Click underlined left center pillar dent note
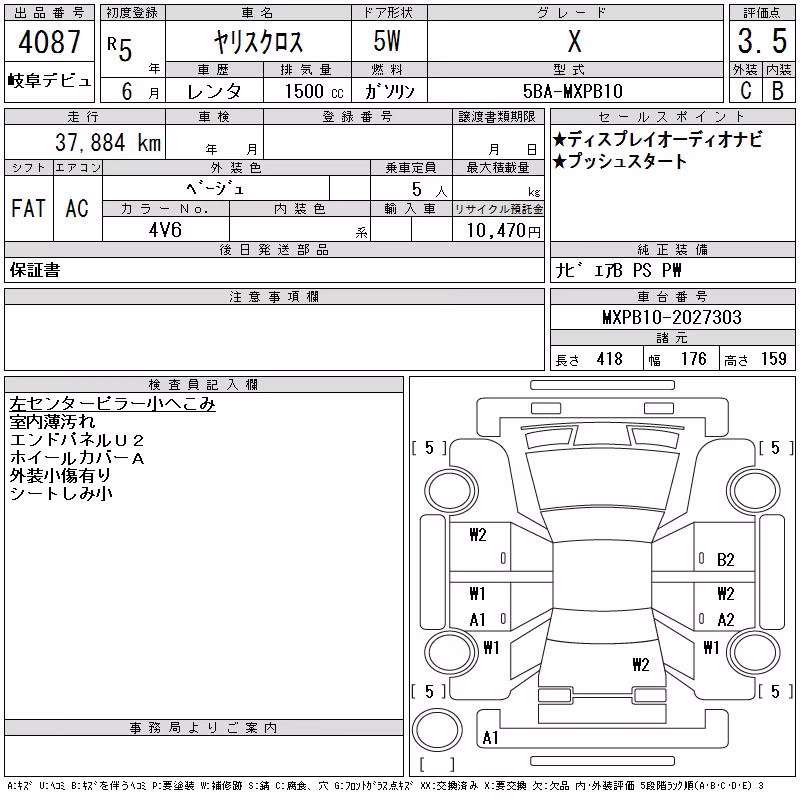This screenshot has height=800, width=800. (112, 404)
